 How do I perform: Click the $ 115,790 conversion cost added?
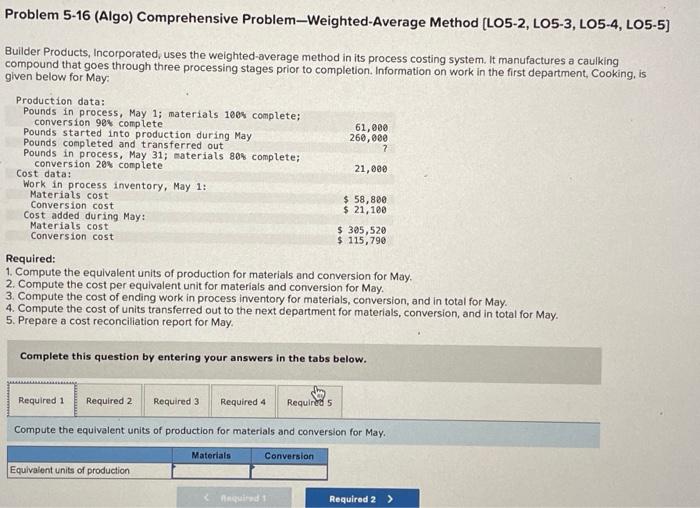[362, 241]
